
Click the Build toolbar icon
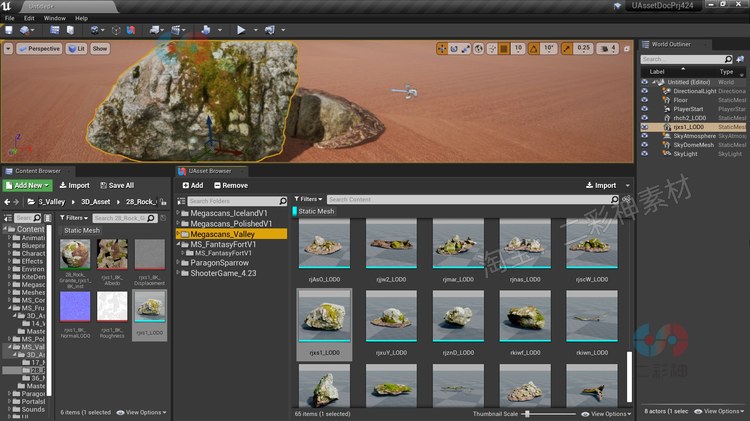click(x=206, y=30)
